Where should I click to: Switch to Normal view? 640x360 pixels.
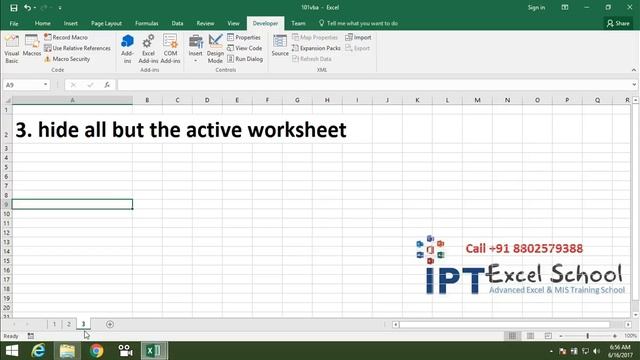tap(512, 336)
